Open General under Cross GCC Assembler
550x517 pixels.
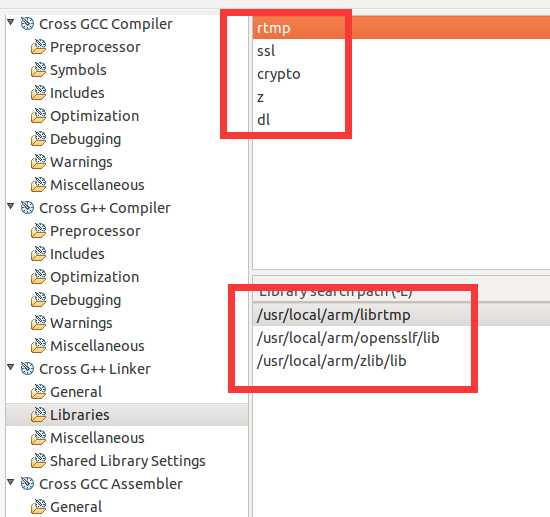point(76,507)
